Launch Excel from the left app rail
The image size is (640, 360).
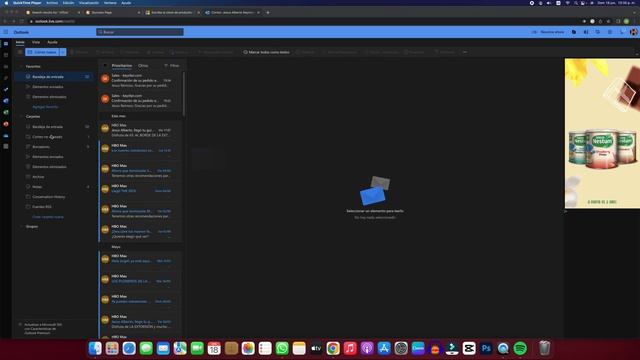pos(6,112)
